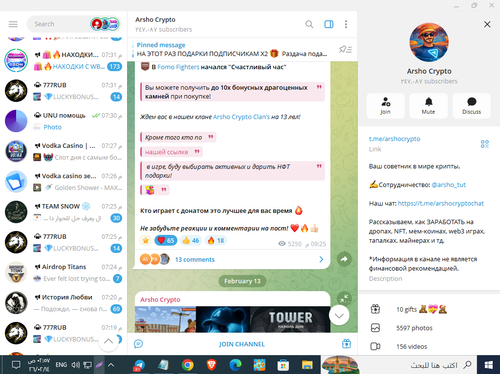Open the Vodka Casino chat from 07:27
Viewport: 500px width, 374px height.
(63, 151)
